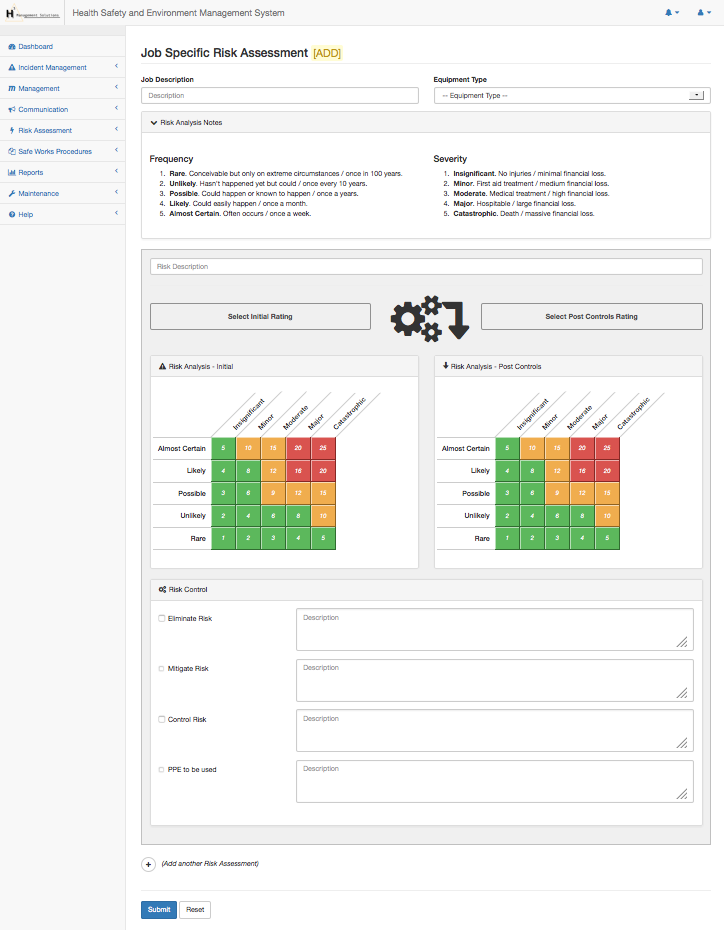Open the Risk Assessment sidebar menu

point(45,131)
